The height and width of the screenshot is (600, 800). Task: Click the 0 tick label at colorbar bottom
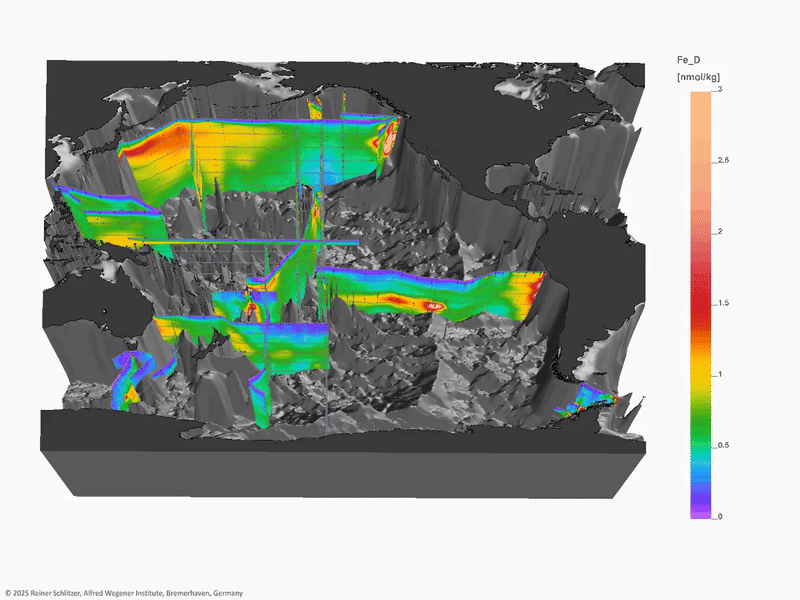[x=720, y=516]
